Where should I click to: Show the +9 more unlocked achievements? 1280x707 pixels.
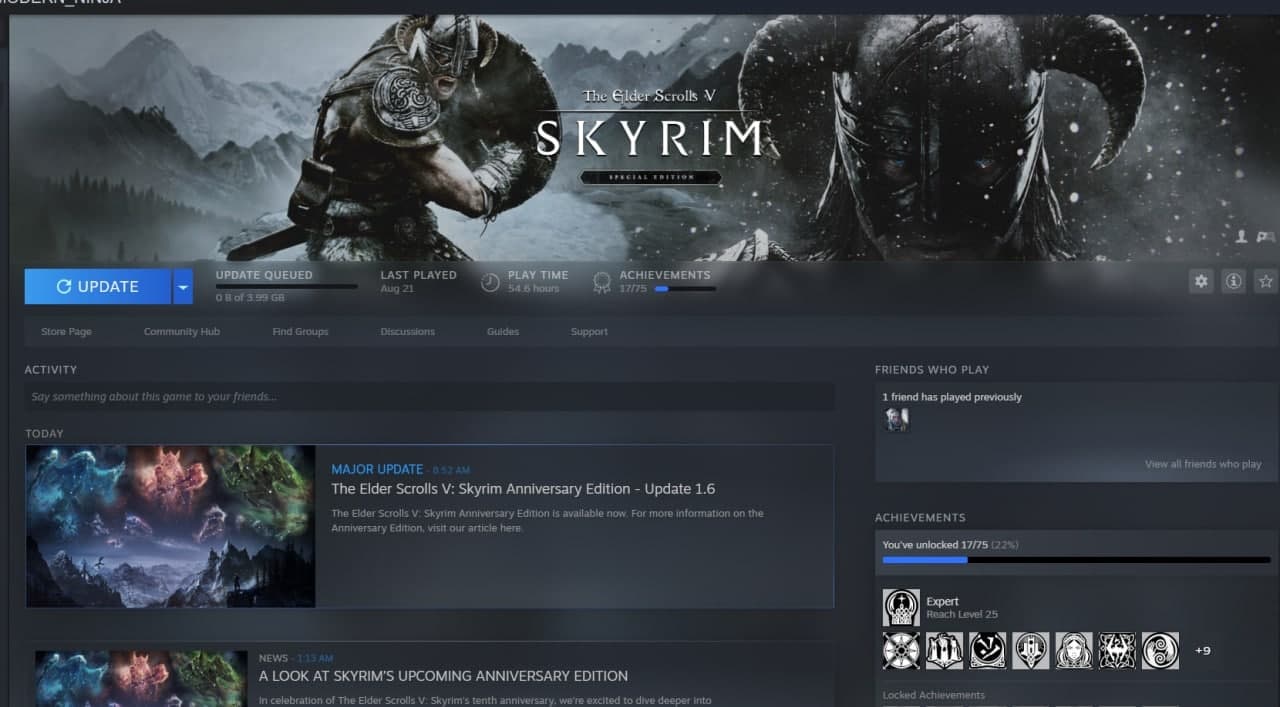pos(1203,651)
